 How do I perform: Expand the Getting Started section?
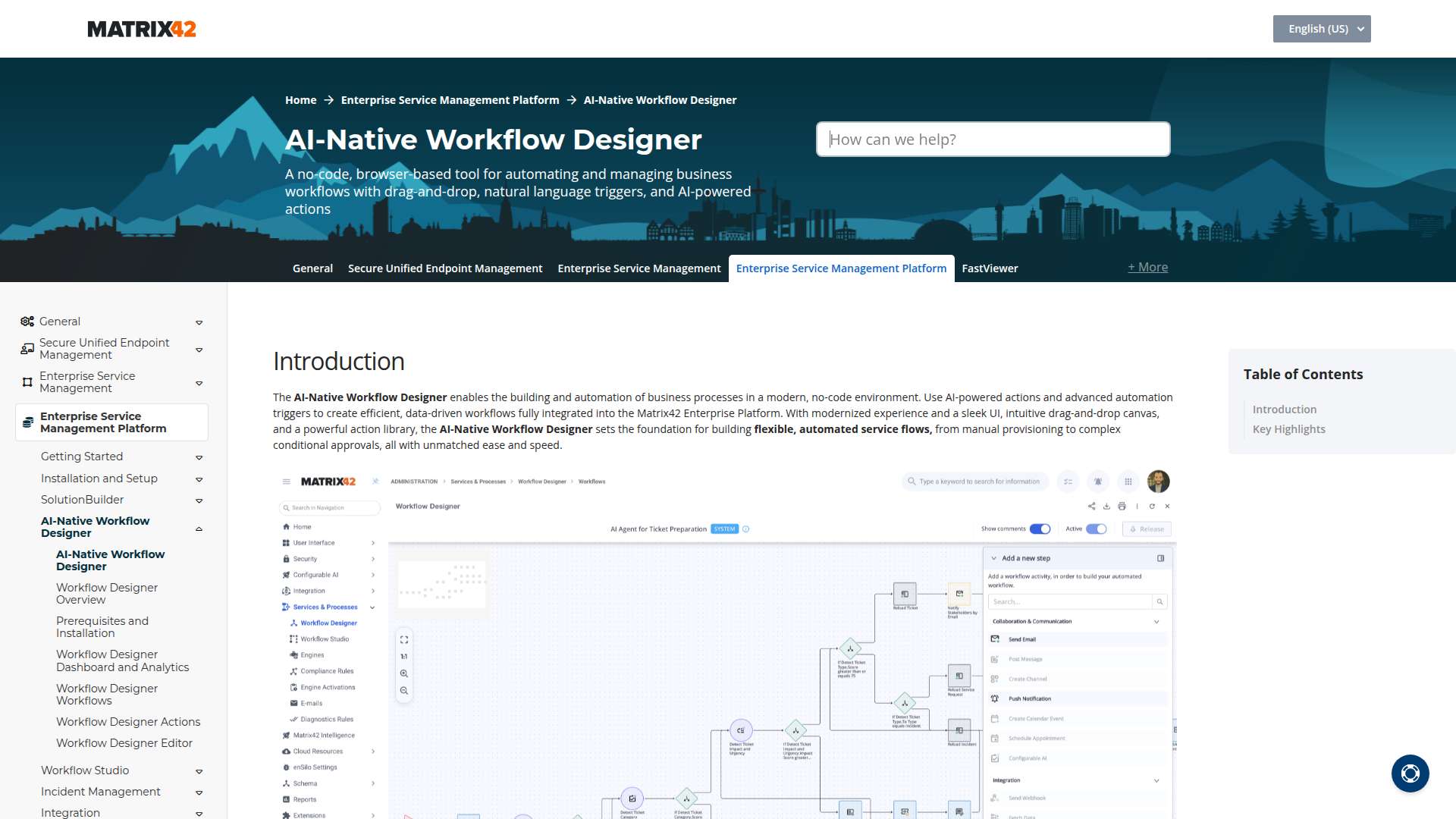coord(199,457)
